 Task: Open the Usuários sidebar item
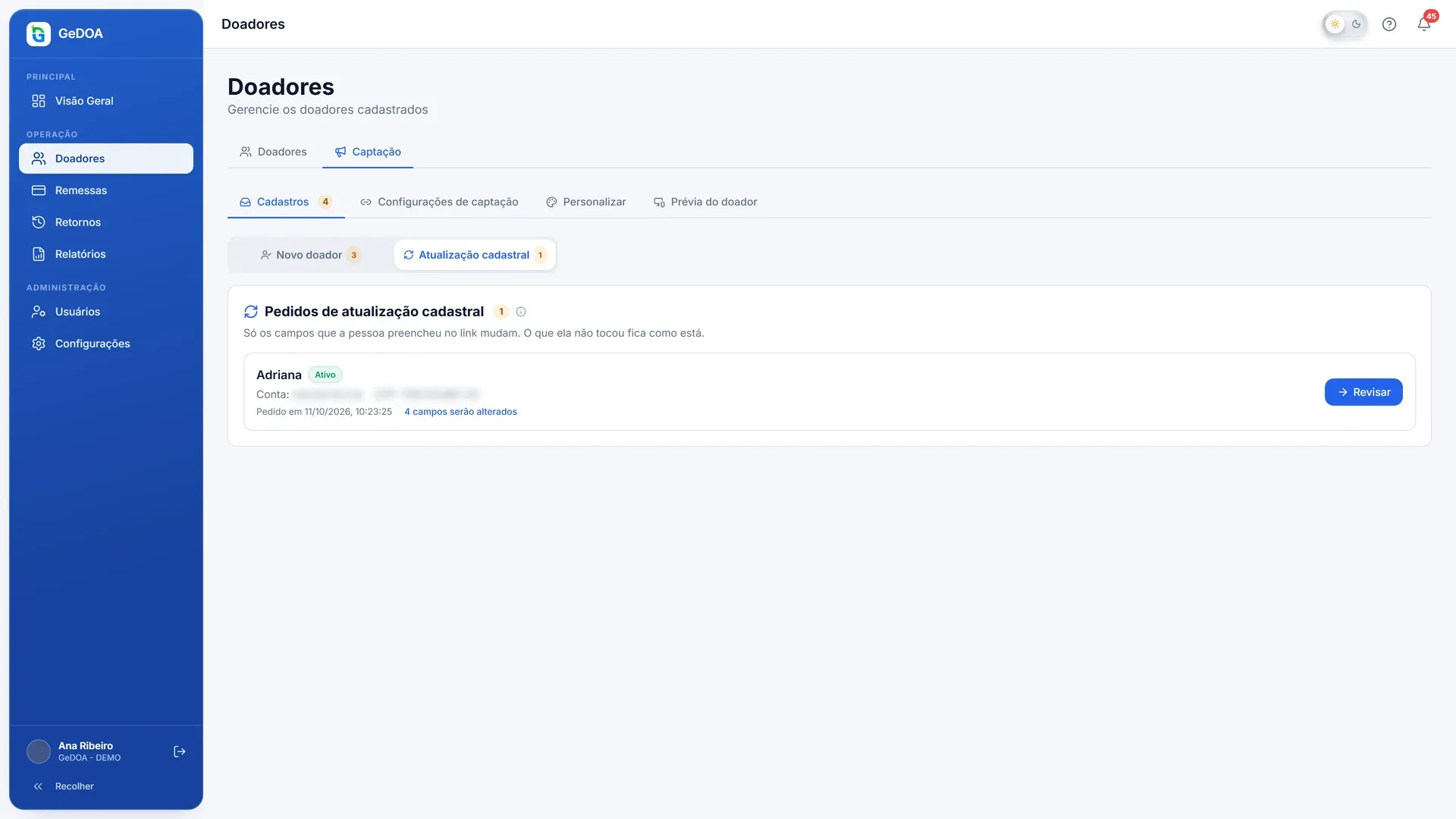(x=106, y=312)
